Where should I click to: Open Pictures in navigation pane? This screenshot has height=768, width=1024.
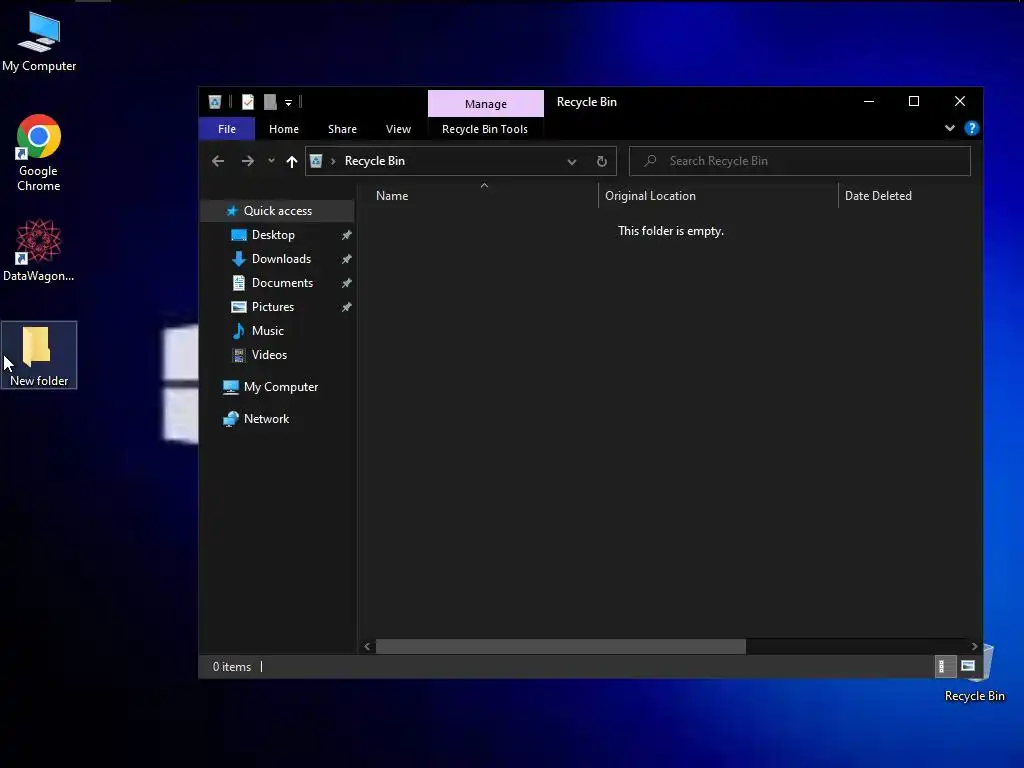tap(273, 307)
